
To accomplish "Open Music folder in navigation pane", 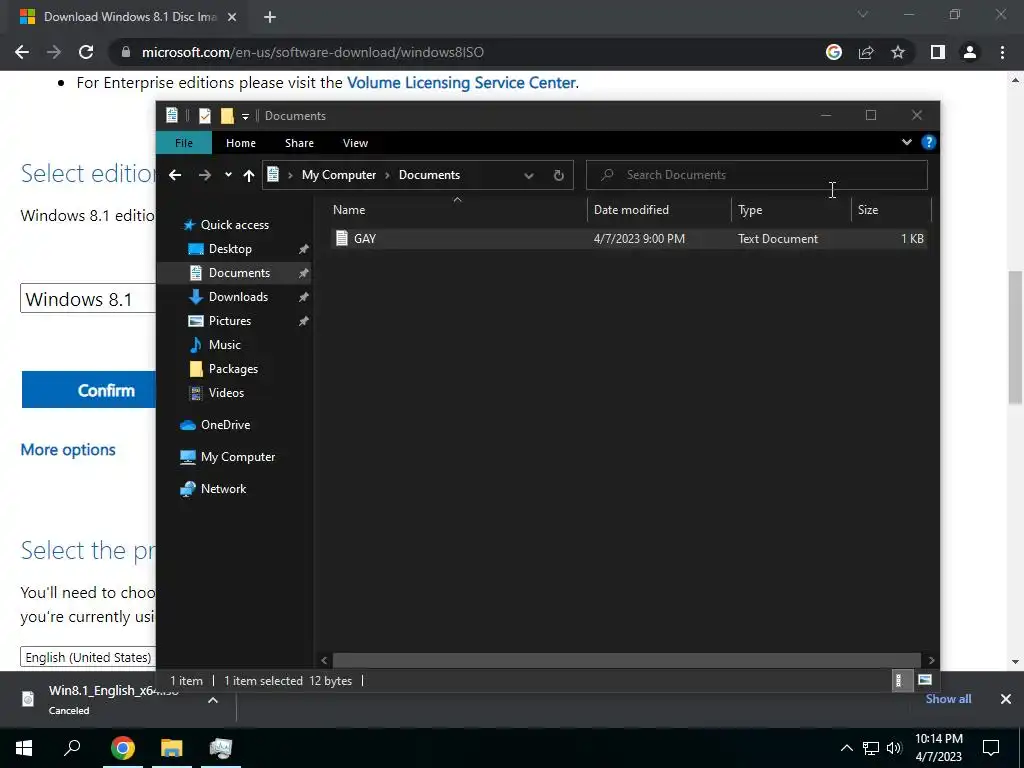I will [x=224, y=345].
